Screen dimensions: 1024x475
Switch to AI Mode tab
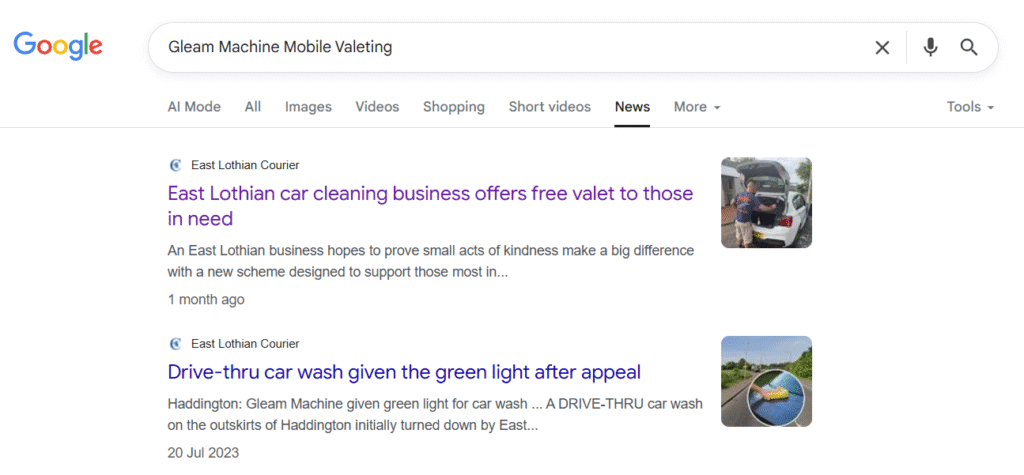[x=194, y=107]
